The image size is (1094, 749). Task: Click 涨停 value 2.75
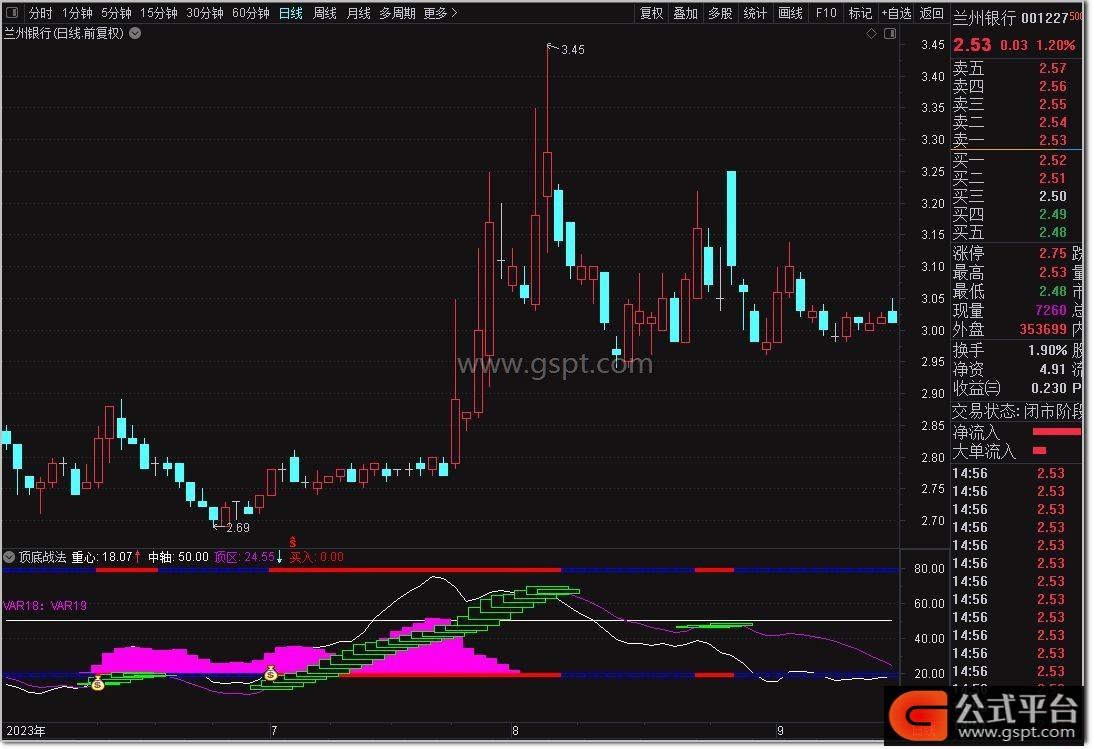pyautogui.click(x=1051, y=252)
